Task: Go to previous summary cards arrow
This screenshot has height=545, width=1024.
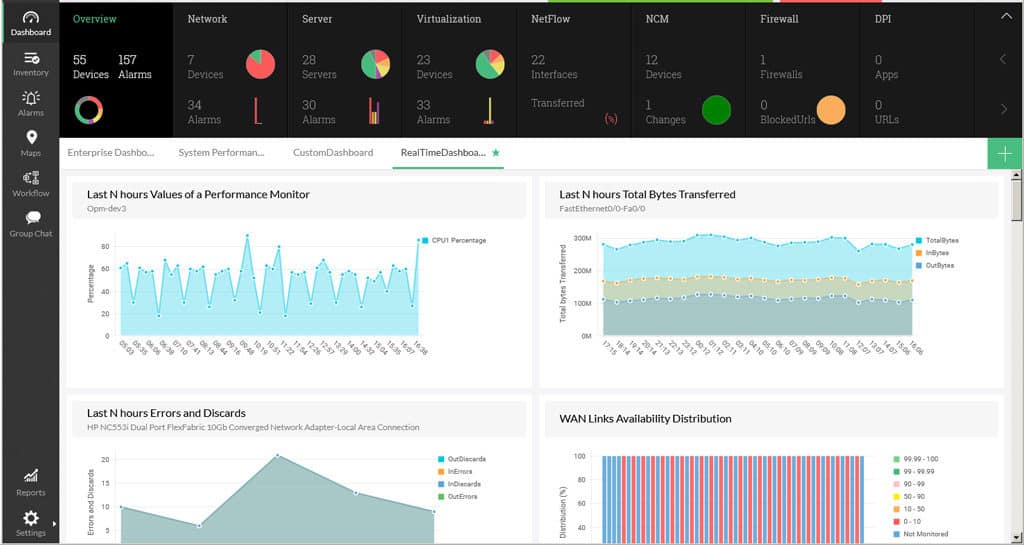Action: 1003,59
